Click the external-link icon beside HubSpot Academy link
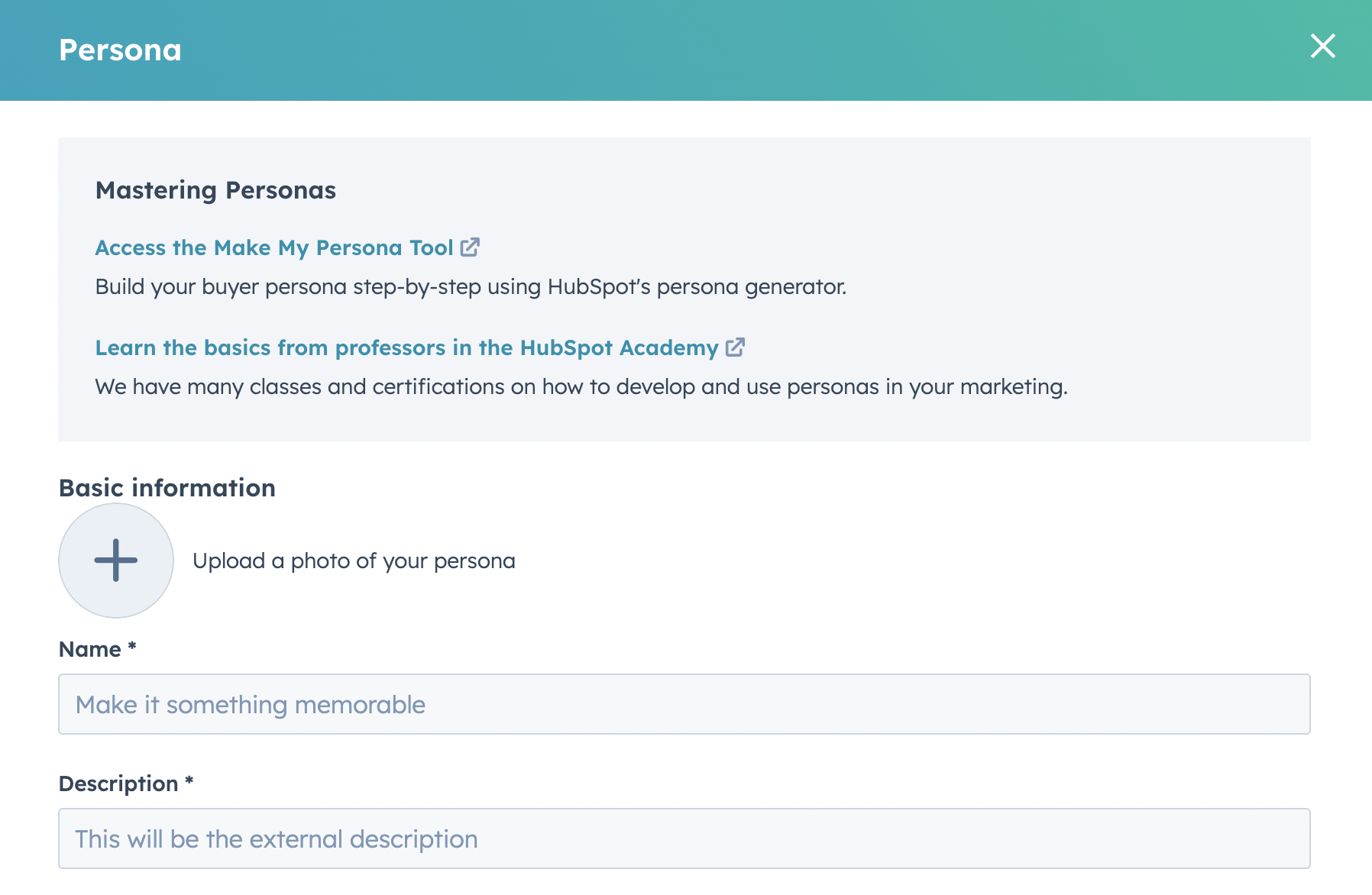The width and height of the screenshot is (1372, 895). [x=734, y=347]
